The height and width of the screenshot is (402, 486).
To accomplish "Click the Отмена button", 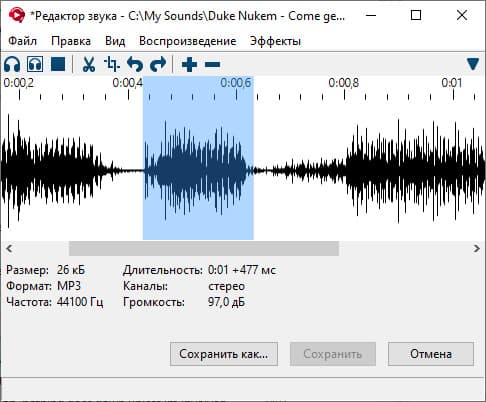I will click(431, 354).
